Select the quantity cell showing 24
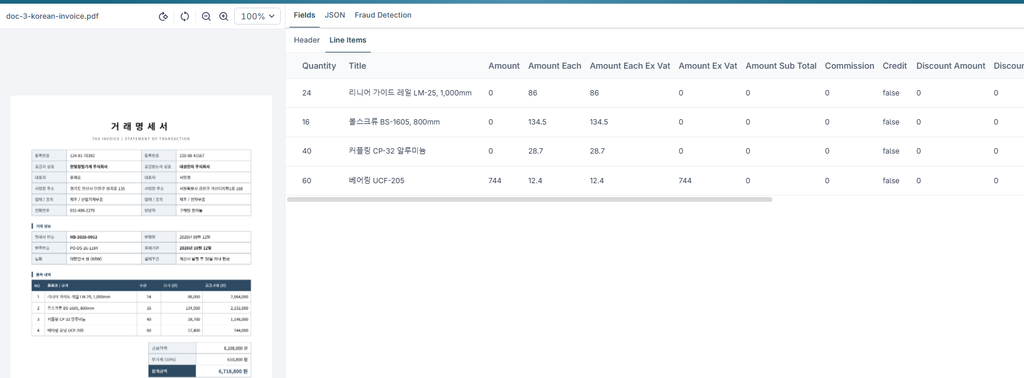The height and width of the screenshot is (378, 1024). point(307,93)
